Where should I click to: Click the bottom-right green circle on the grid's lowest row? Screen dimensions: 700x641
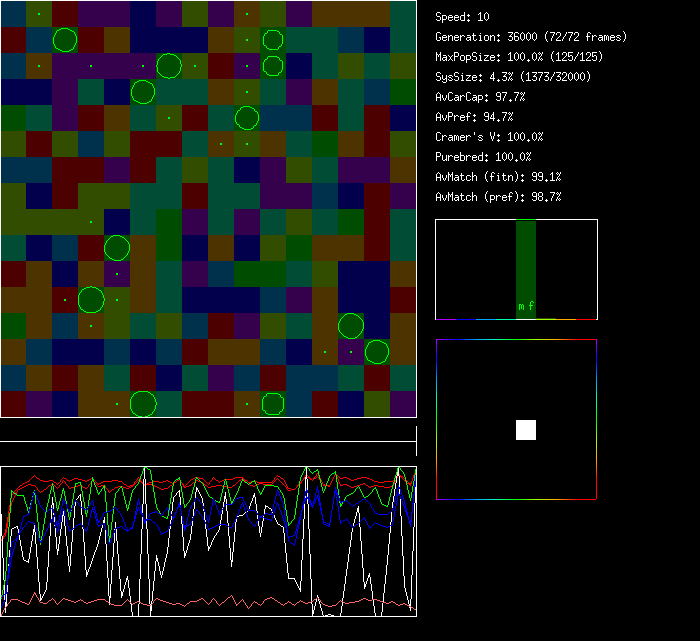pyautogui.click(x=273, y=404)
